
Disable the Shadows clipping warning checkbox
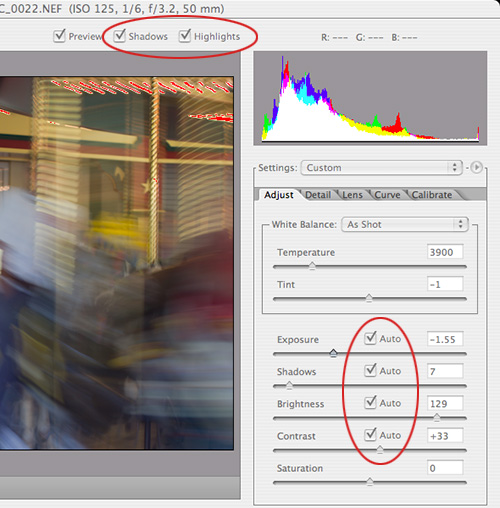[119, 36]
